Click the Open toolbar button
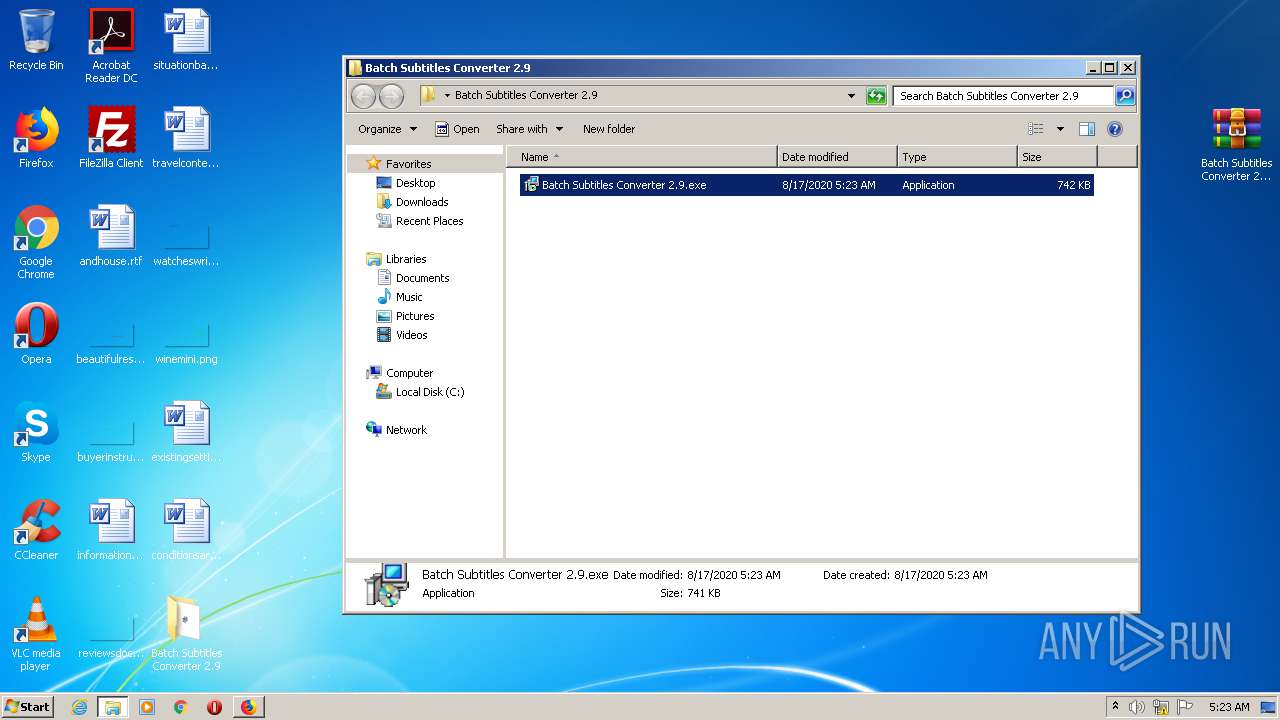 [457, 129]
